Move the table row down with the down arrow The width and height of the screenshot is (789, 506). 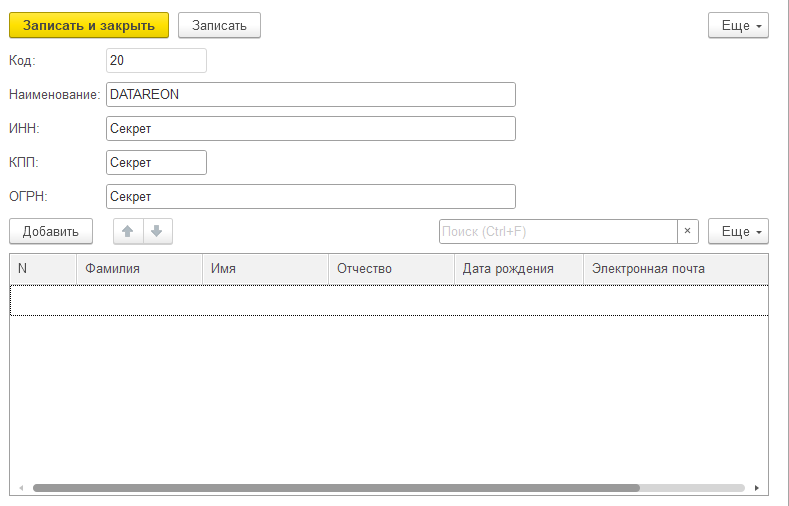click(156, 231)
